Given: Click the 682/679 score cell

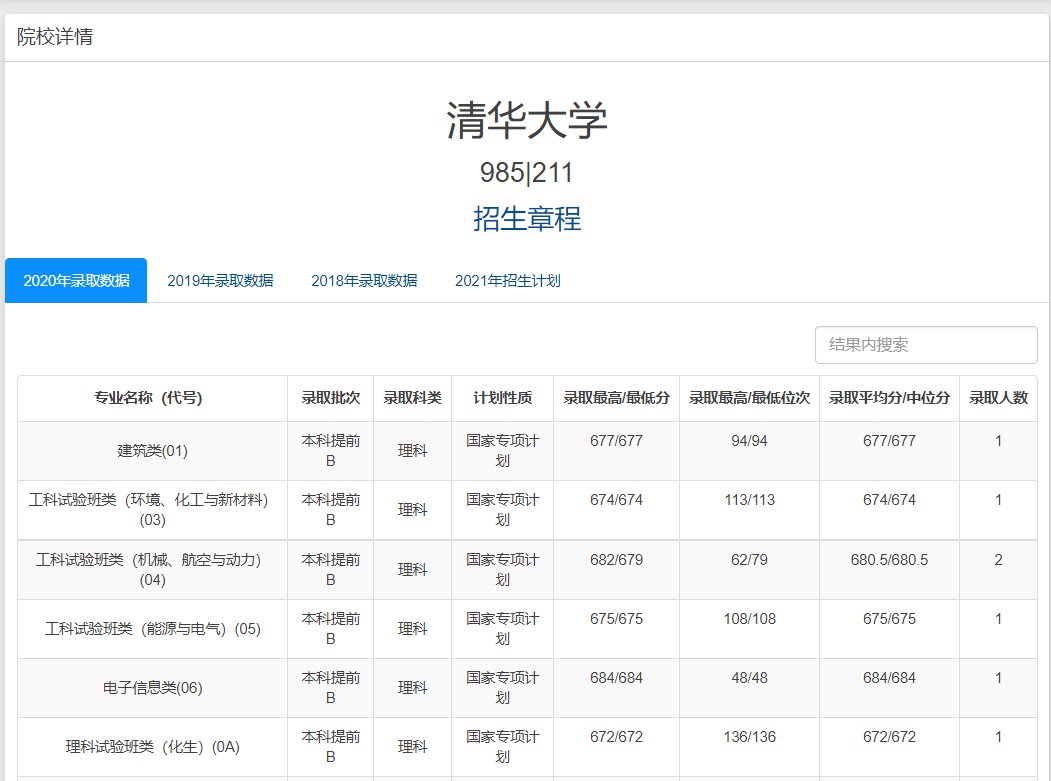Looking at the screenshot, I should point(616,560).
